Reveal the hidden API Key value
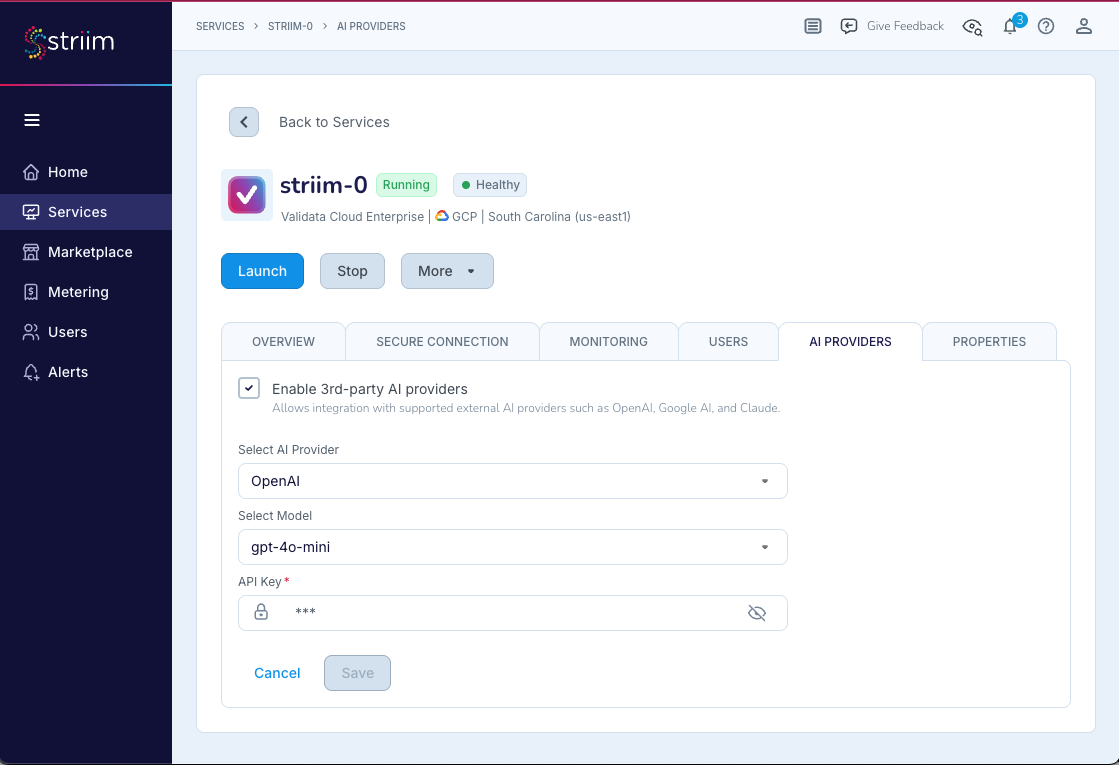Screen dimensions: 1119x765 point(757,613)
